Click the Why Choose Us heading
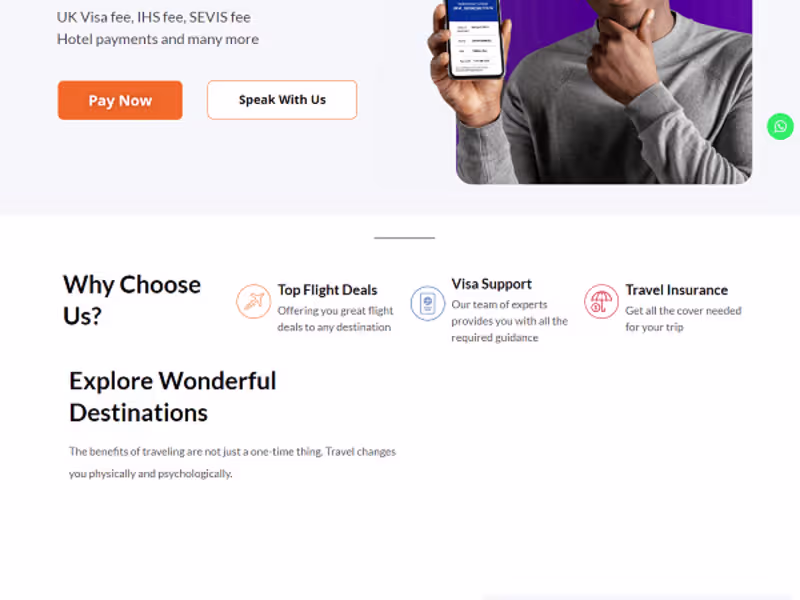 131,299
